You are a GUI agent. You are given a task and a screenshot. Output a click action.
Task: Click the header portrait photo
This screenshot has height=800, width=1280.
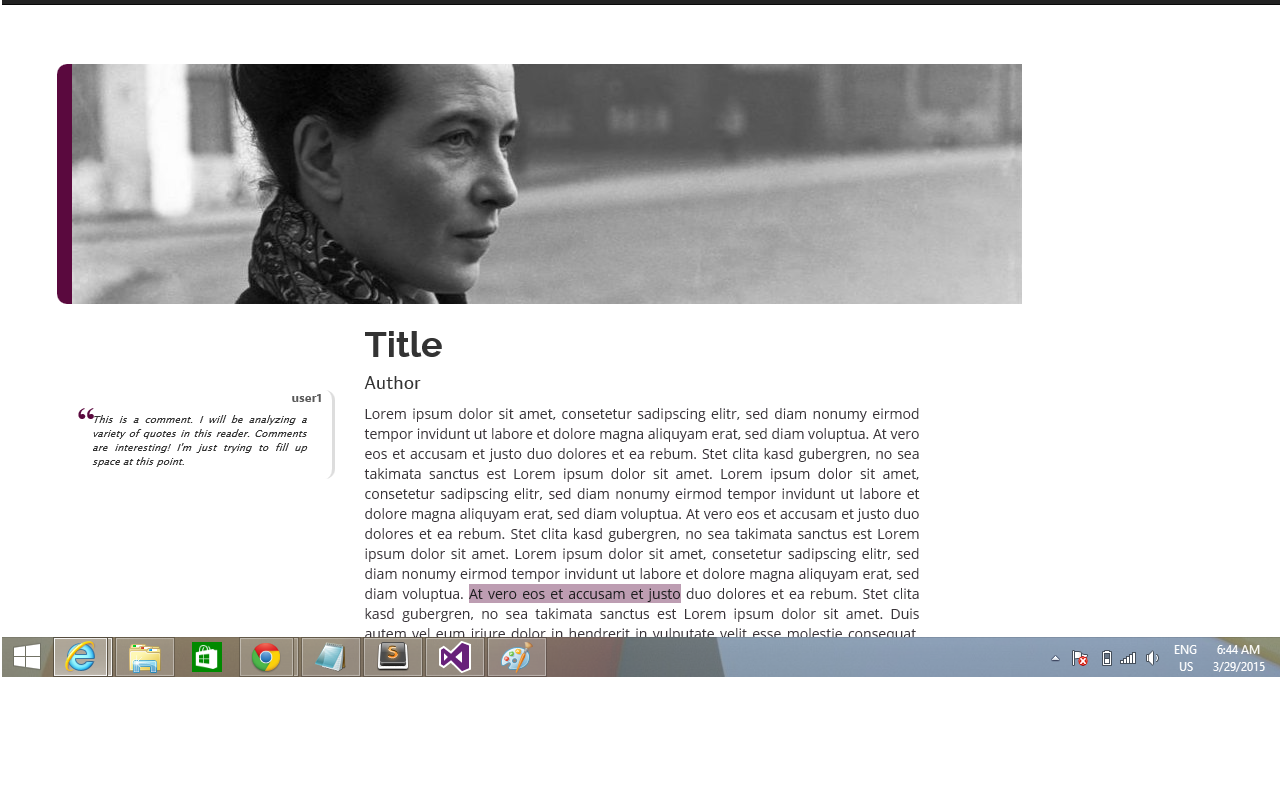547,184
